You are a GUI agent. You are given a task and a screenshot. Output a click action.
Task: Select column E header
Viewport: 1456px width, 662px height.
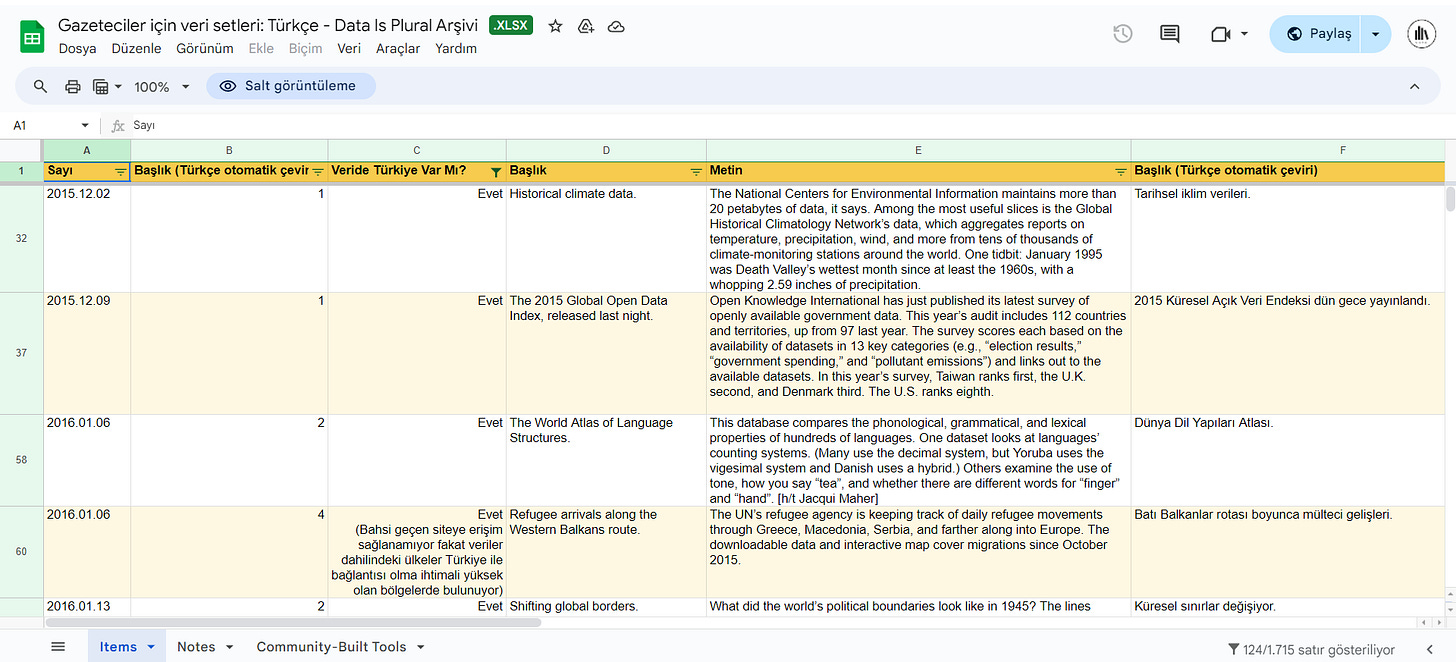tap(918, 150)
